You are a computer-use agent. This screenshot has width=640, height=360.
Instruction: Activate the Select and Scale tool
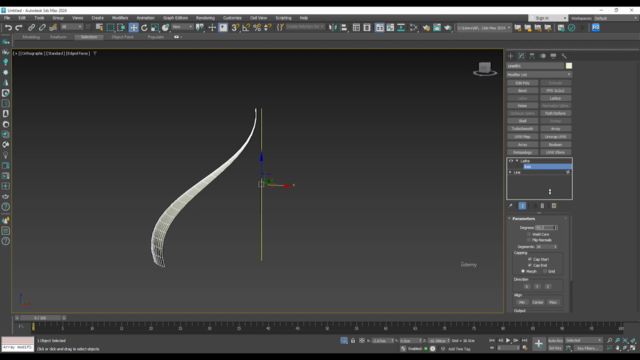(155, 28)
